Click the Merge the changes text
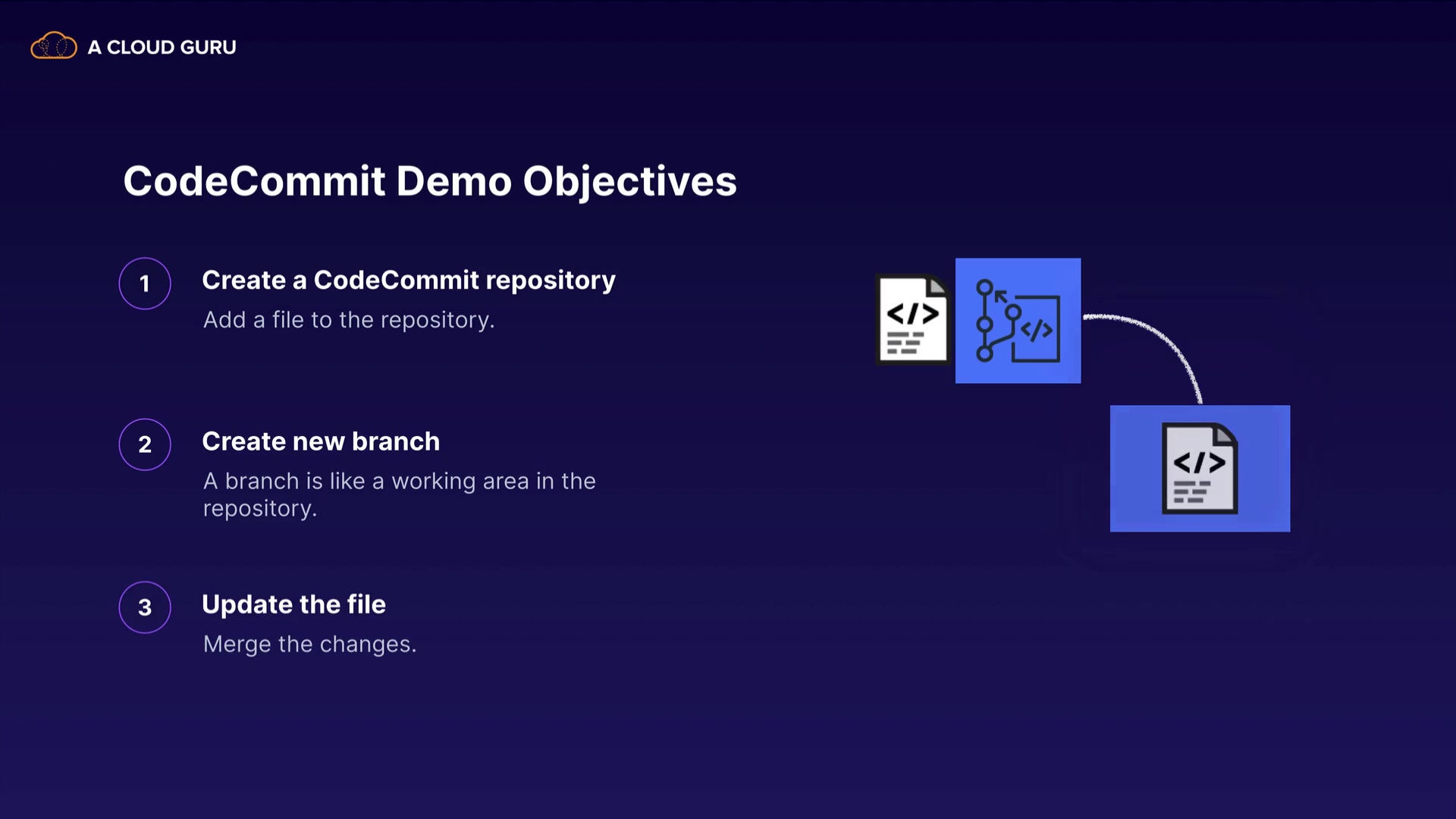This screenshot has width=1456, height=819. pyautogui.click(x=309, y=644)
